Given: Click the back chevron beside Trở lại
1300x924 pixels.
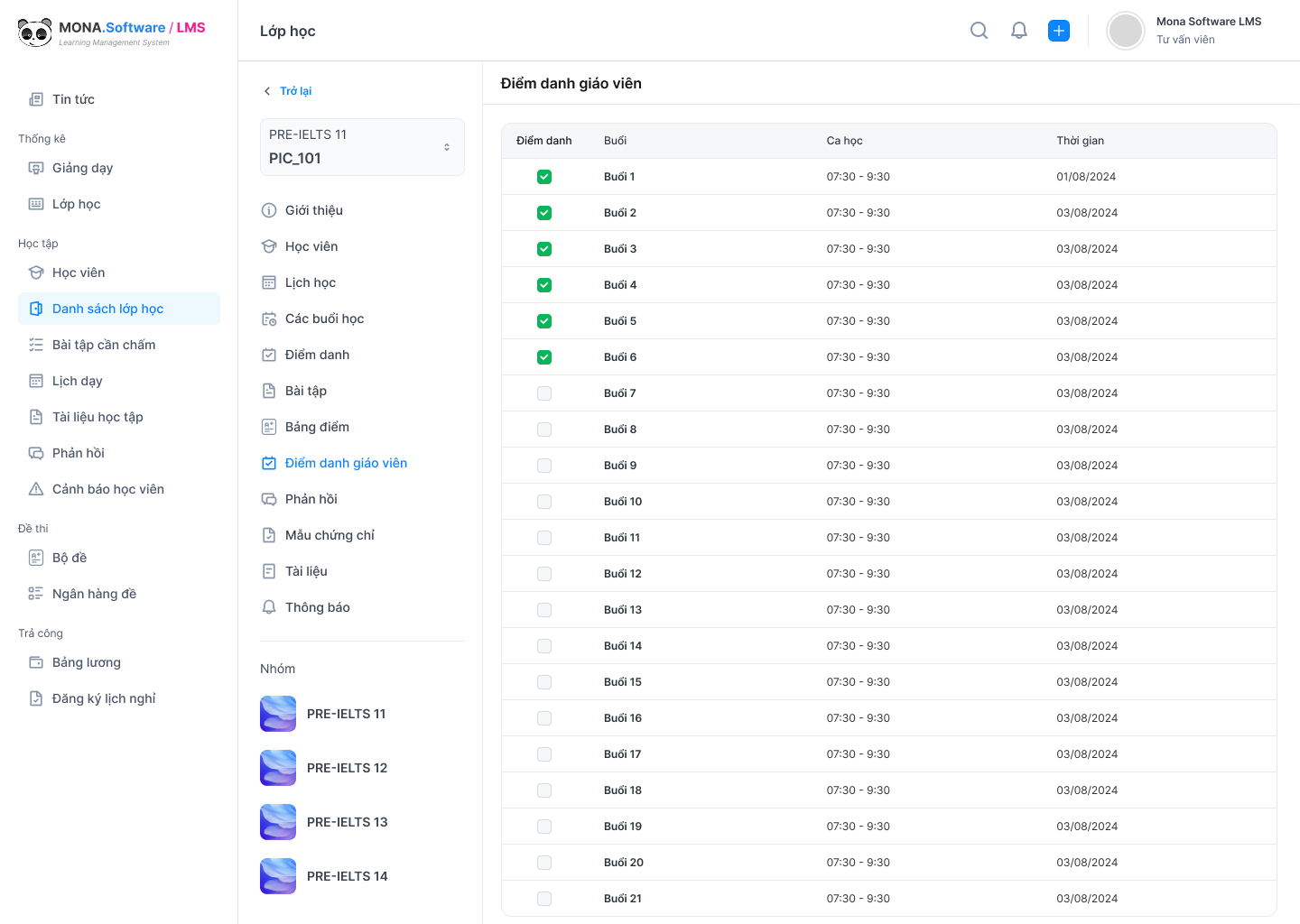Looking at the screenshot, I should pyautogui.click(x=267, y=91).
